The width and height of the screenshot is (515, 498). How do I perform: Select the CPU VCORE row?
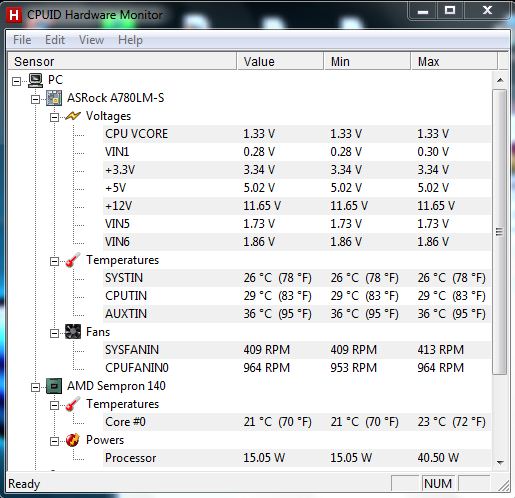297,134
